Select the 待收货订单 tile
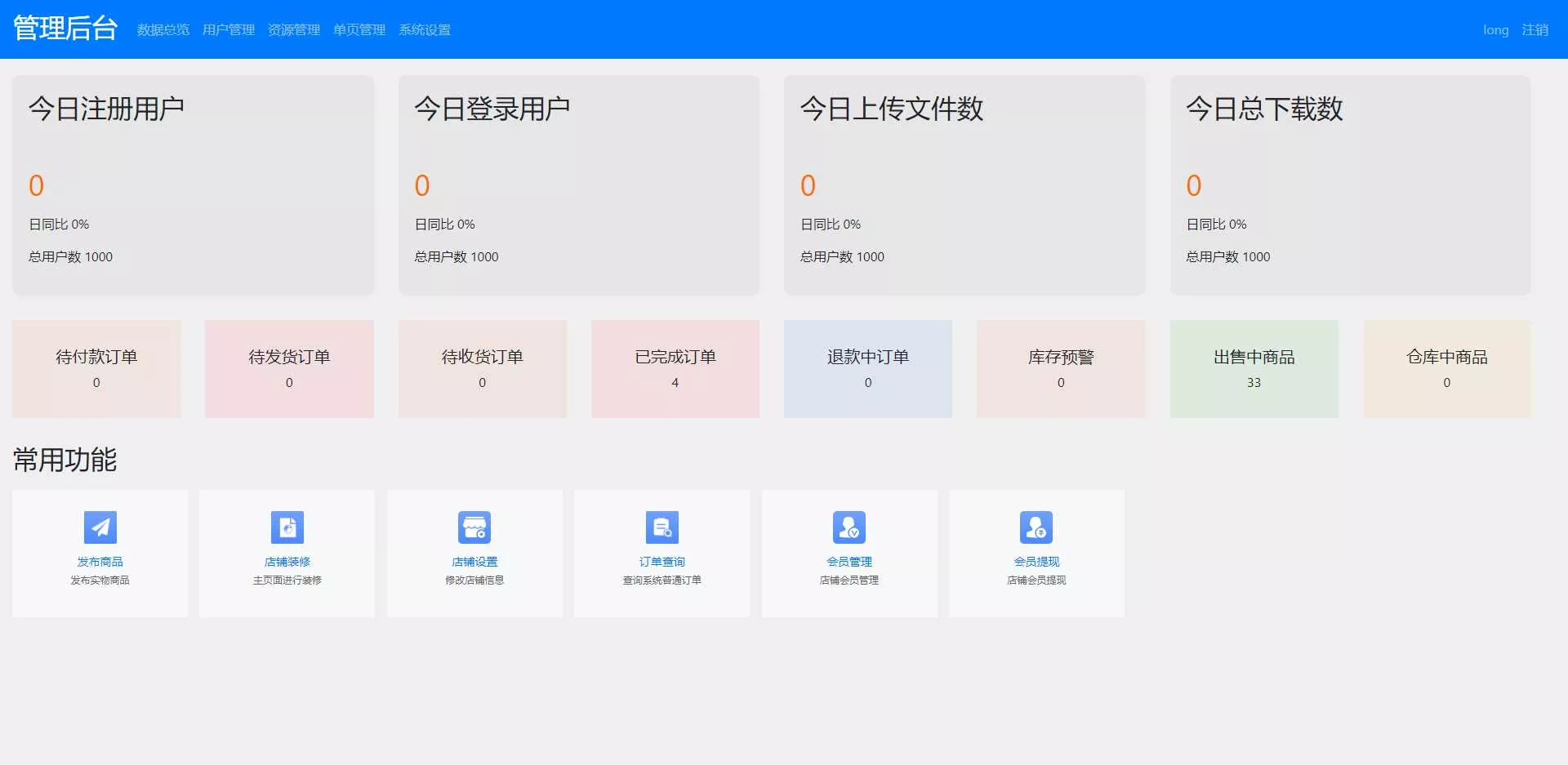This screenshot has height=765, width=1568. (x=483, y=369)
